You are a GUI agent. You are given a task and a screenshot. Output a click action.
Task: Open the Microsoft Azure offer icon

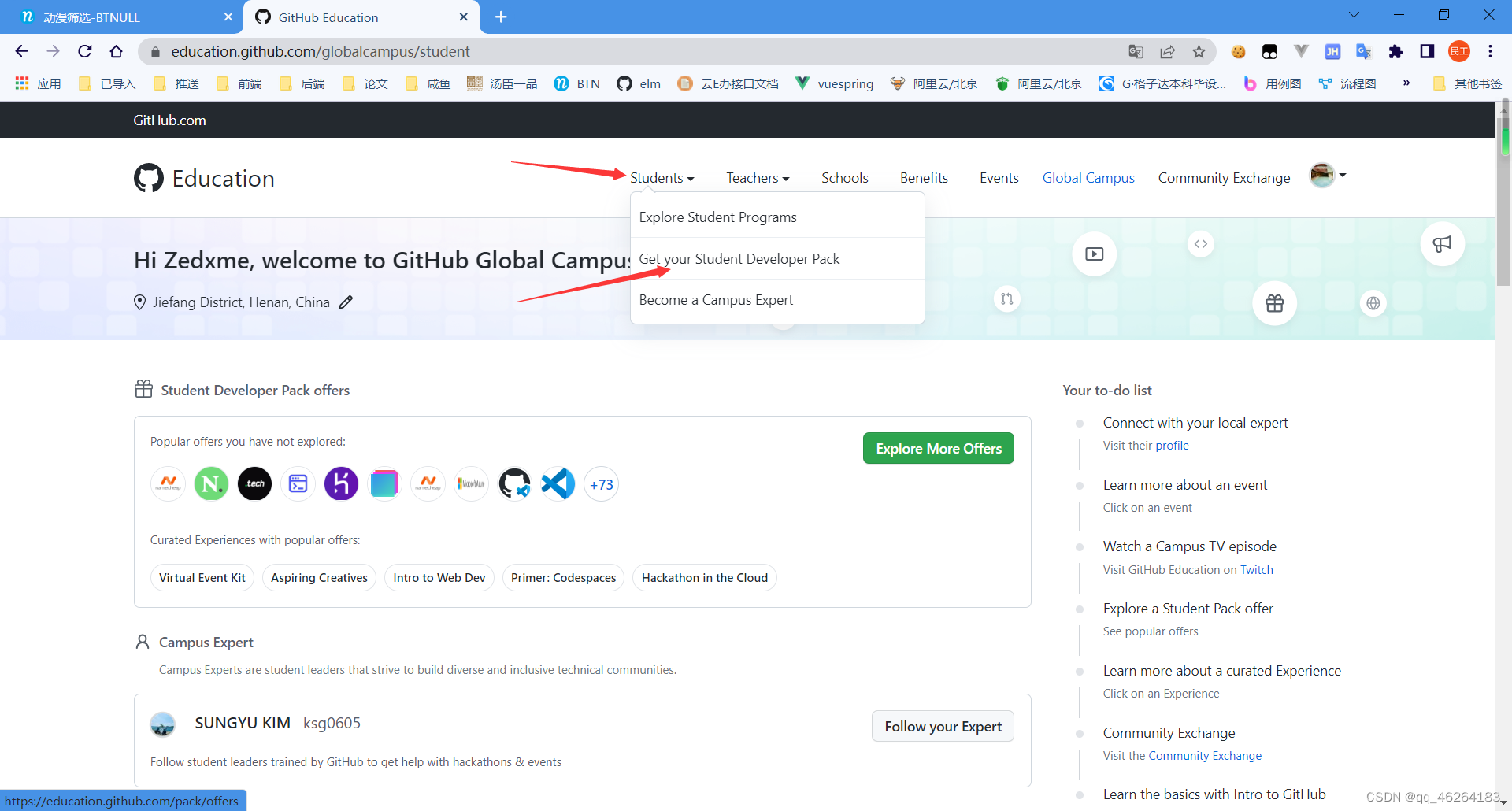pos(471,483)
